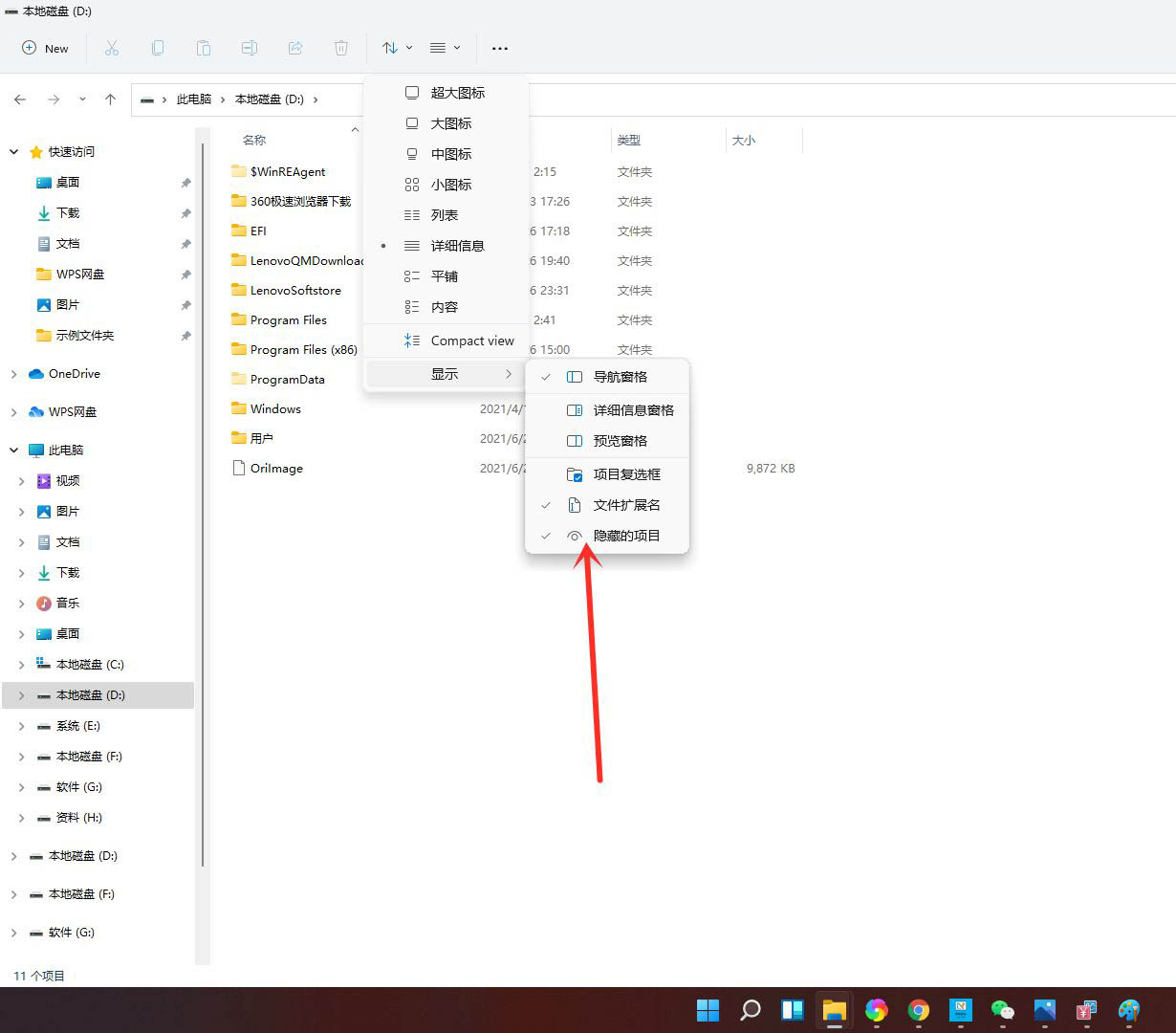Click the Rename icon in toolbar

250,48
